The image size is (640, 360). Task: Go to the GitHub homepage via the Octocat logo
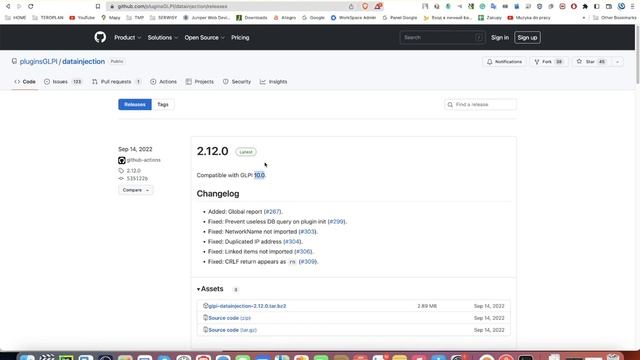click(100, 37)
